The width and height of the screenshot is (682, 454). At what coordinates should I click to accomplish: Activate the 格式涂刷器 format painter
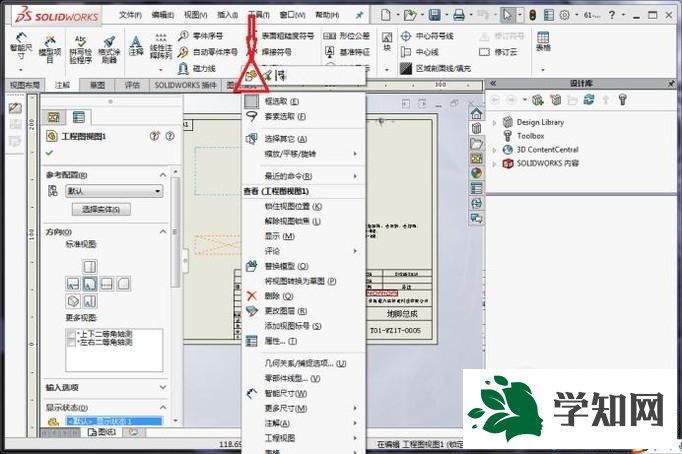point(109,50)
